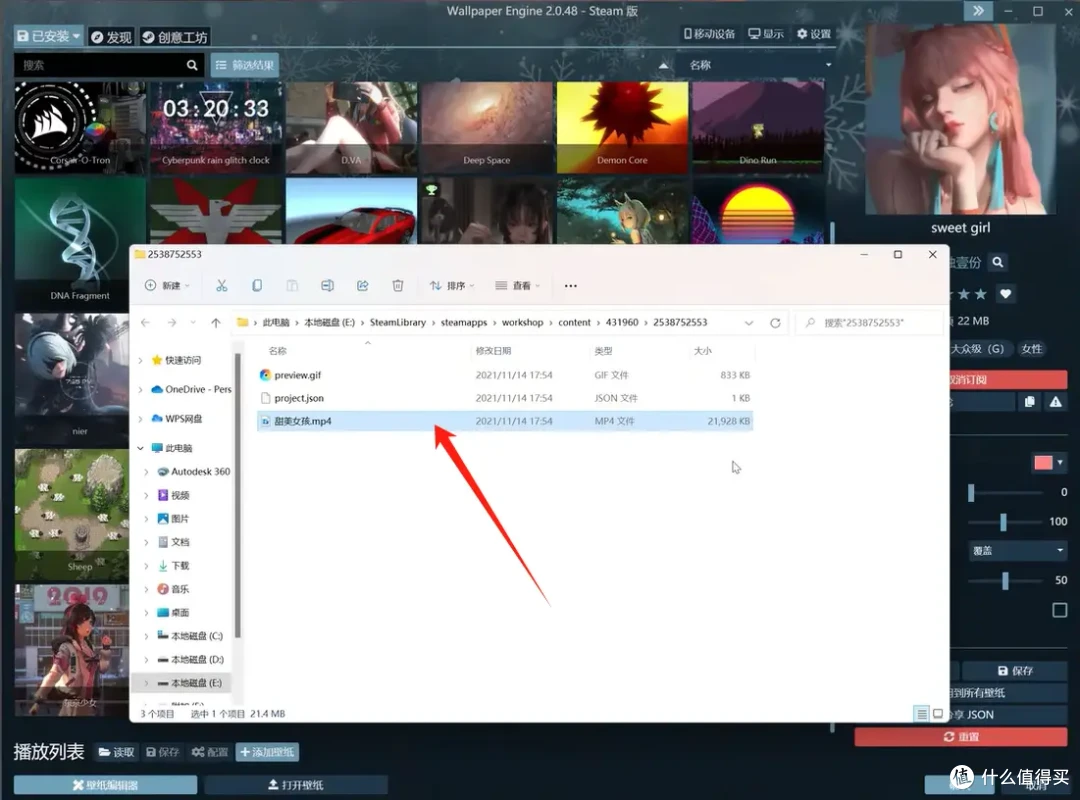Switch Explorer to large thumbnails view icon
This screenshot has height=800, width=1080.
coord(937,714)
